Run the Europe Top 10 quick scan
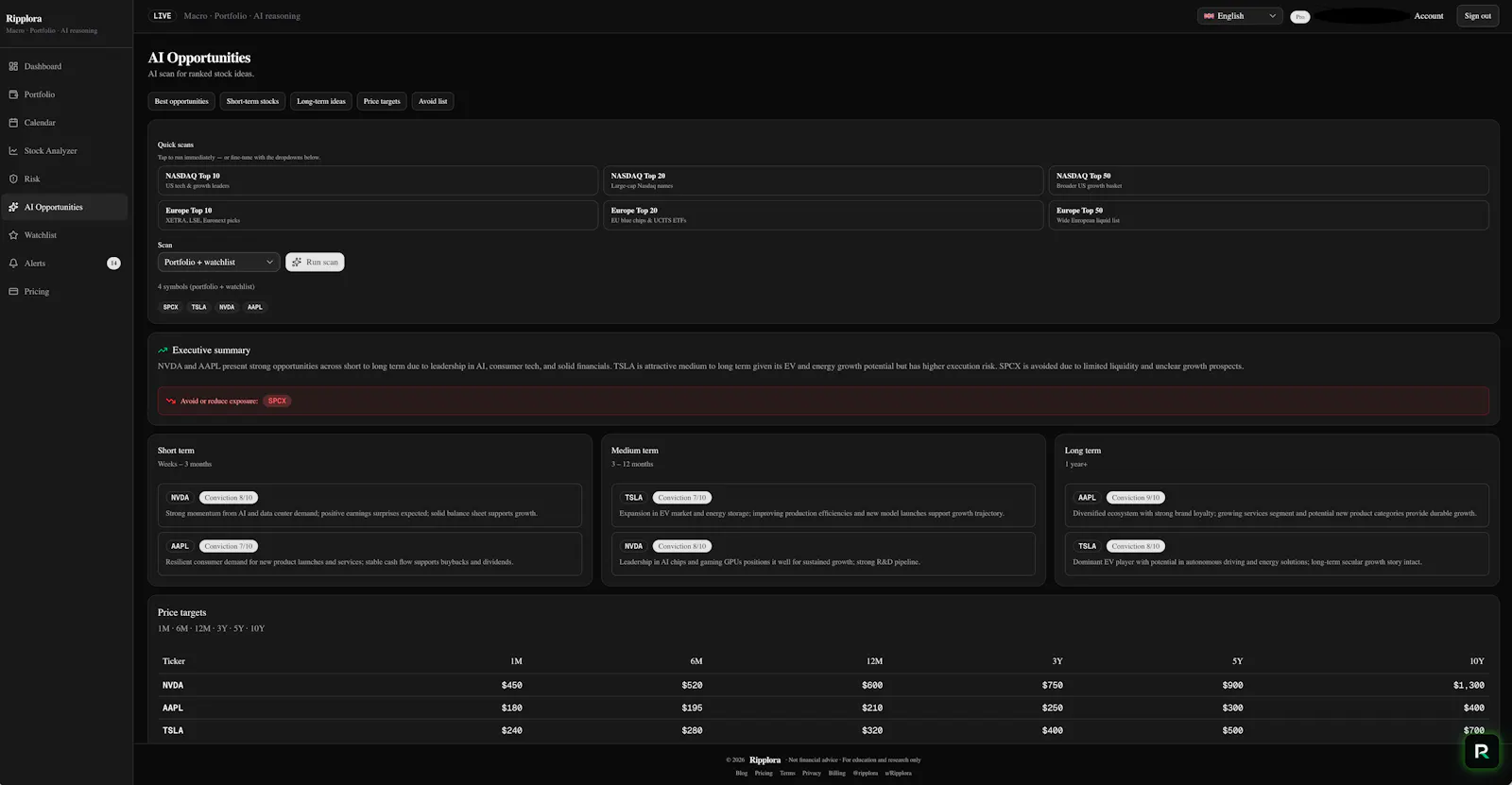Viewport: 1512px width, 785px height. coord(378,215)
